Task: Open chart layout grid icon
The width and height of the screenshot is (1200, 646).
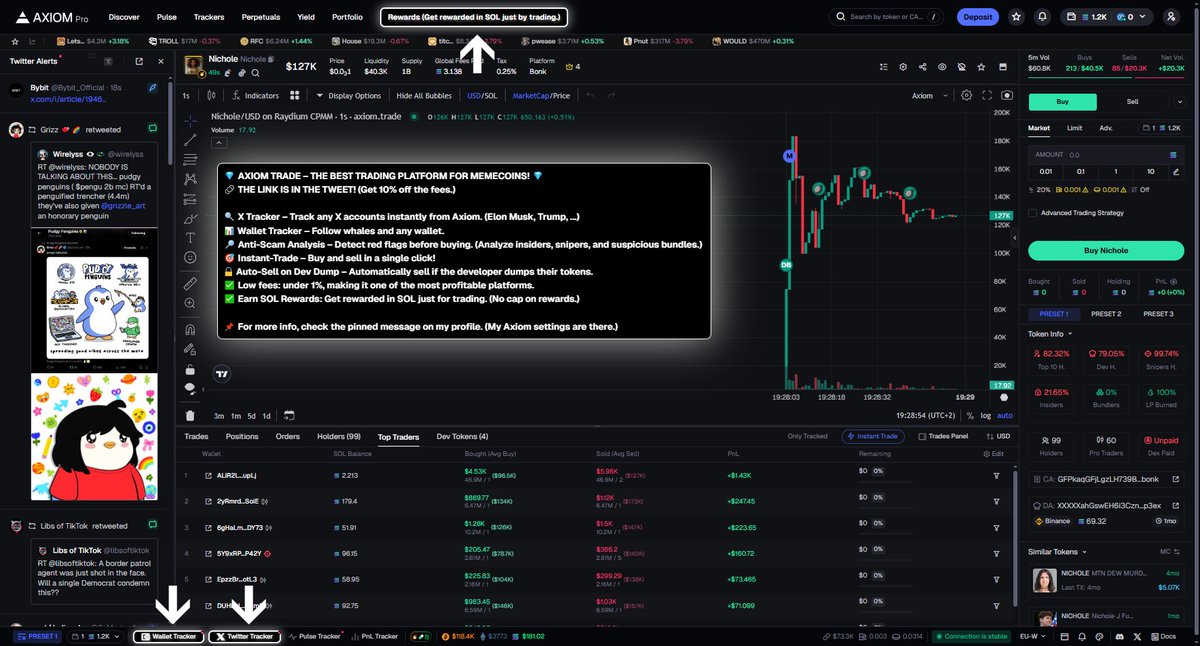Action: [295, 96]
